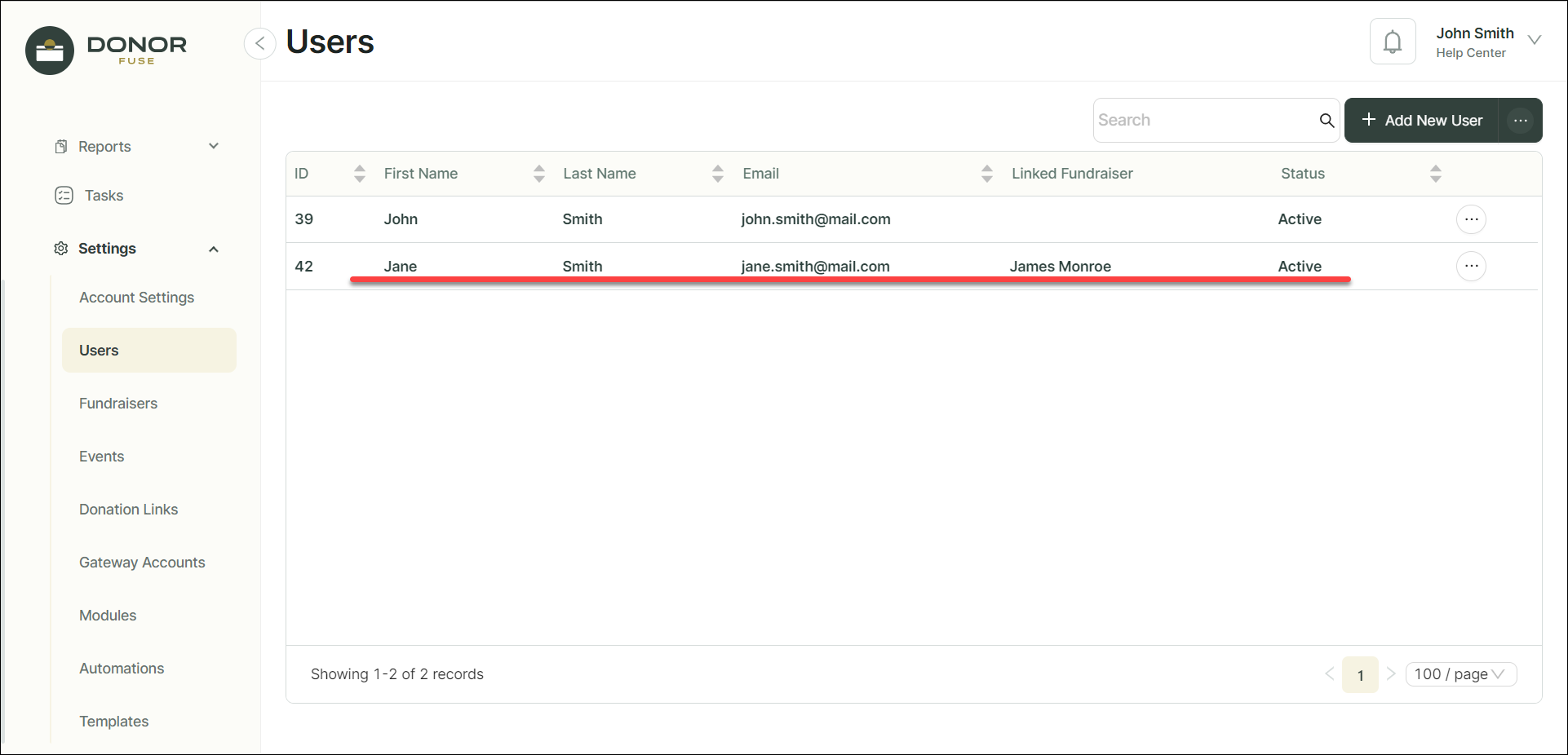Sort table by ID column
This screenshot has width=1568, height=755.
[359, 174]
